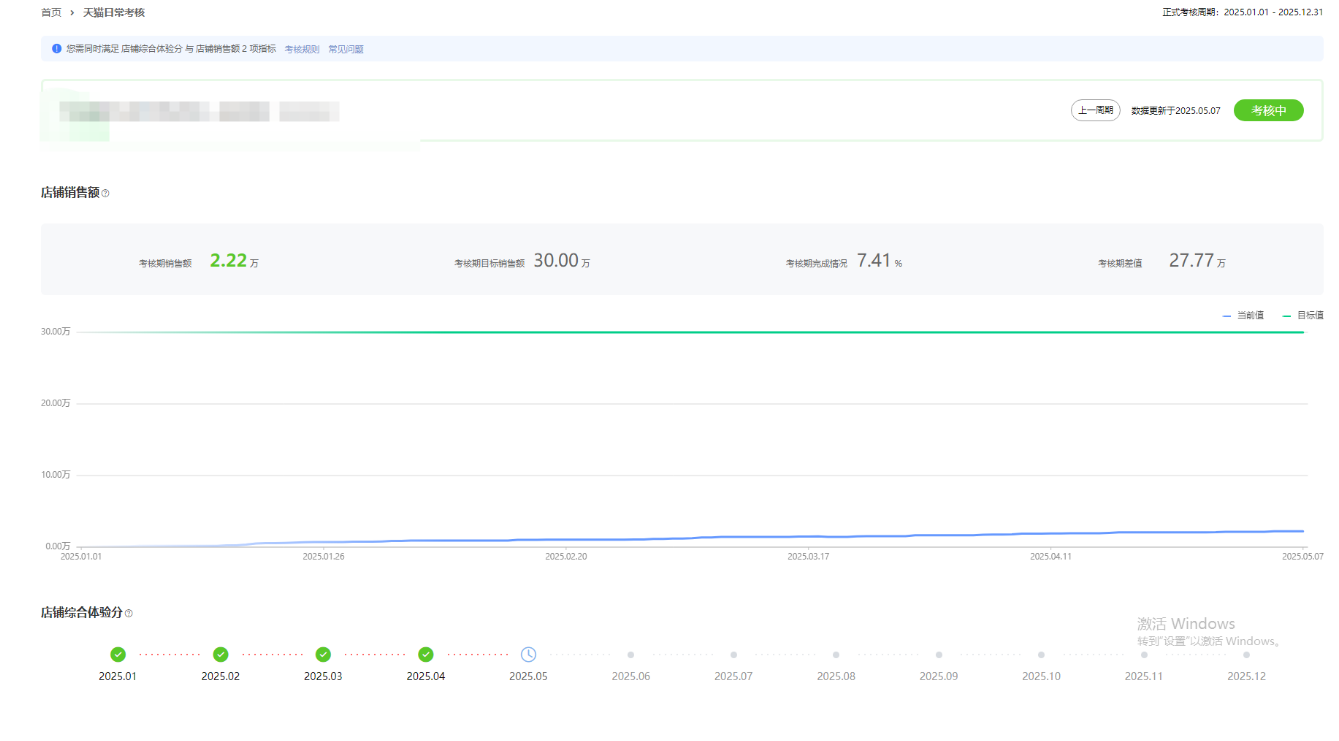Go to 首页 in the breadcrumb
The height and width of the screenshot is (741, 1339).
(51, 12)
